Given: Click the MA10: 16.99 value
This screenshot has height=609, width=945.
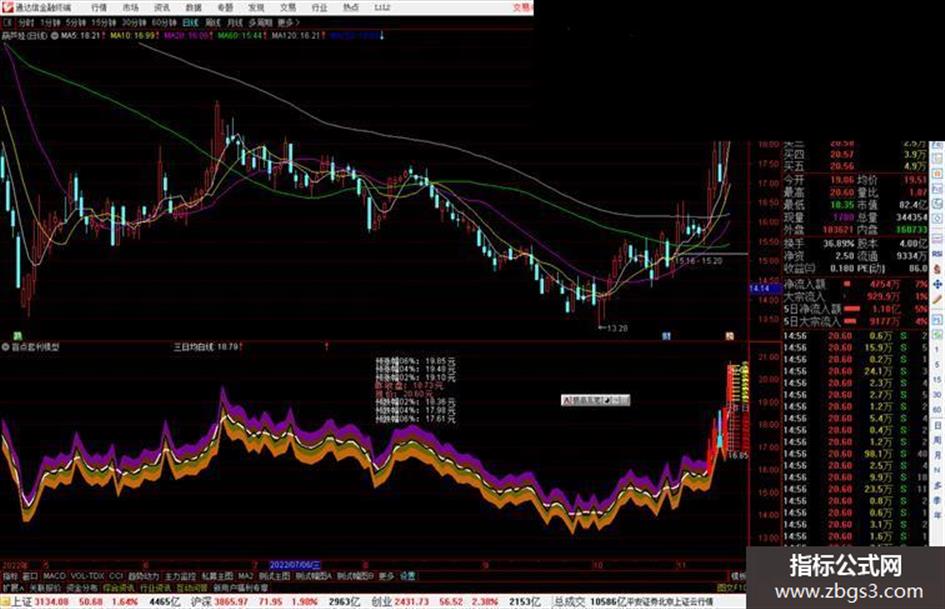Looking at the screenshot, I should (x=133, y=36).
